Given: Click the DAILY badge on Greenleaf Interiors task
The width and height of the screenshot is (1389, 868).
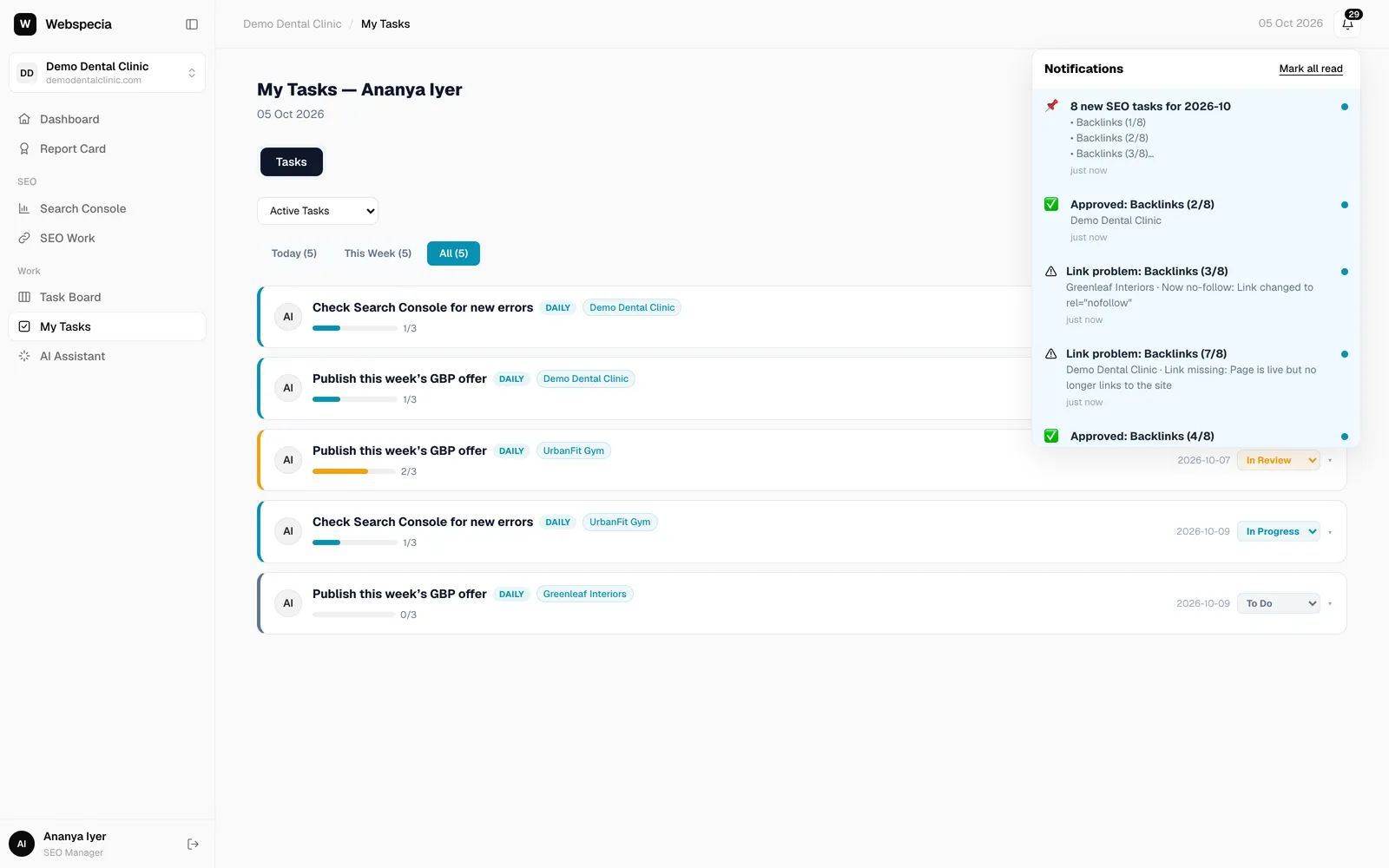Looking at the screenshot, I should [511, 595].
